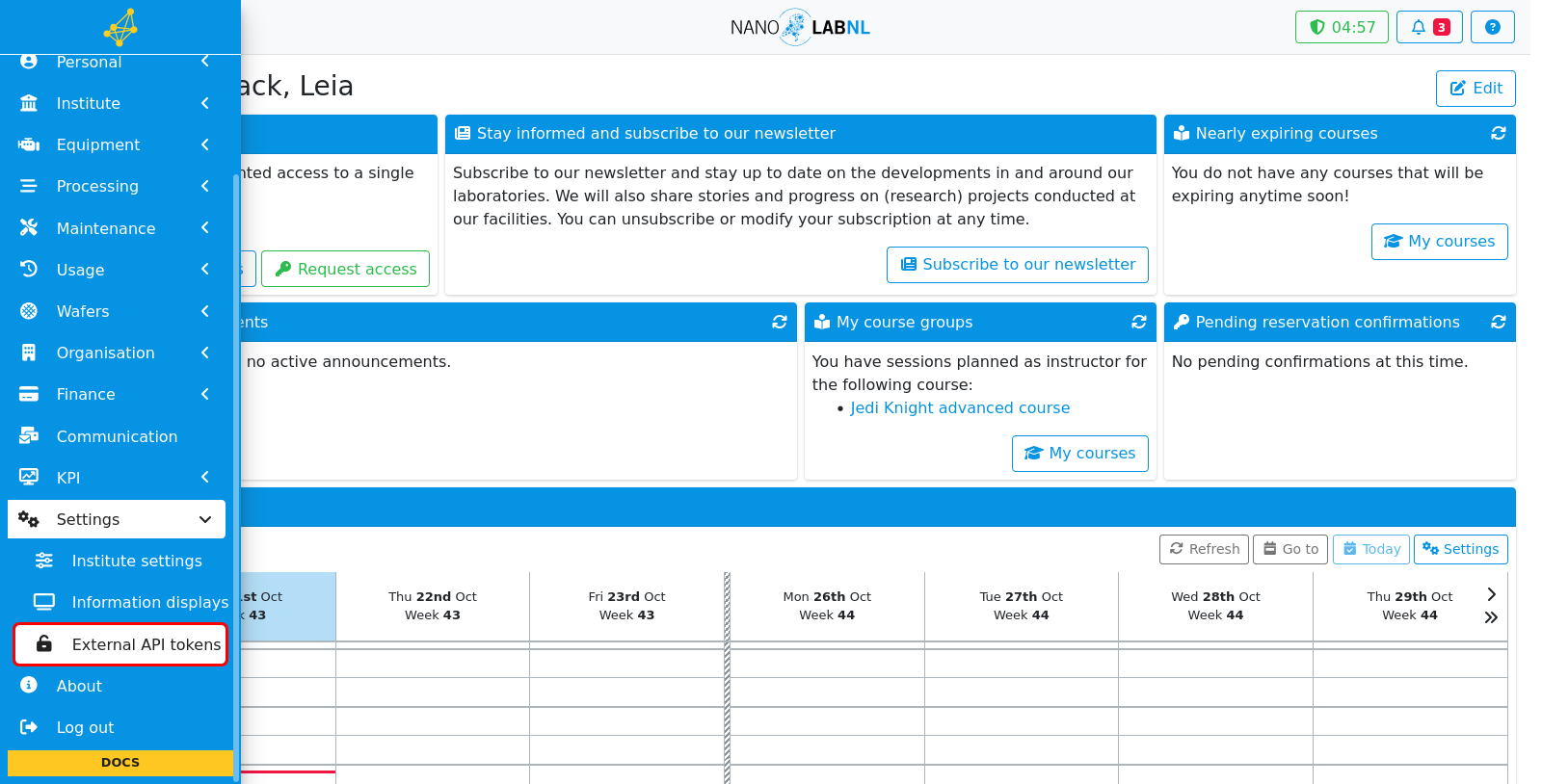Open the notifications bell with badge 3
Image resolution: width=1542 pixels, height=784 pixels.
point(1429,27)
